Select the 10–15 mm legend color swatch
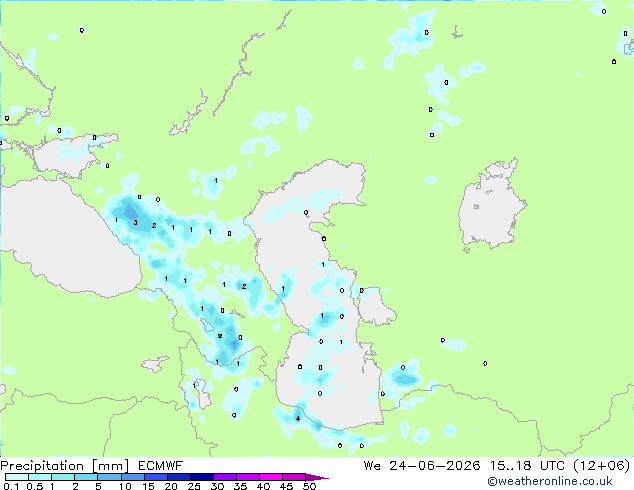 pos(132,477)
